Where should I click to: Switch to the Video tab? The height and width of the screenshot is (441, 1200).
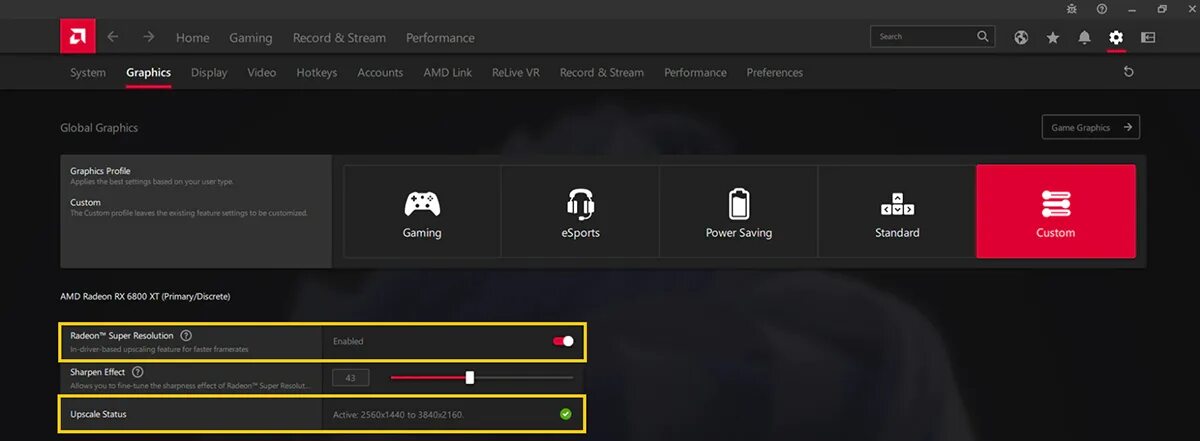pos(262,72)
